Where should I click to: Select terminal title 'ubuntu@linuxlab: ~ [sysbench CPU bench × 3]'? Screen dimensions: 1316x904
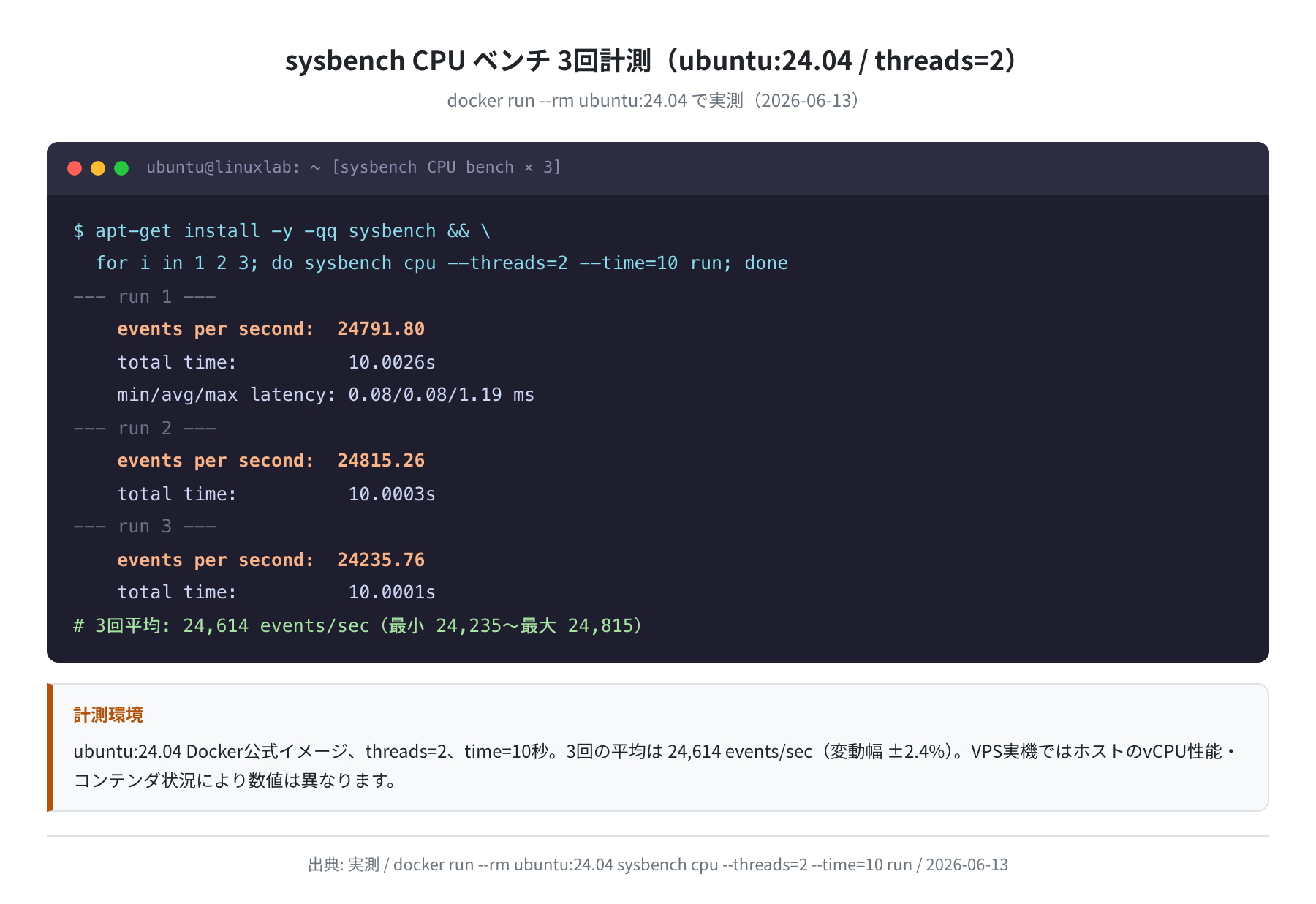(354, 167)
